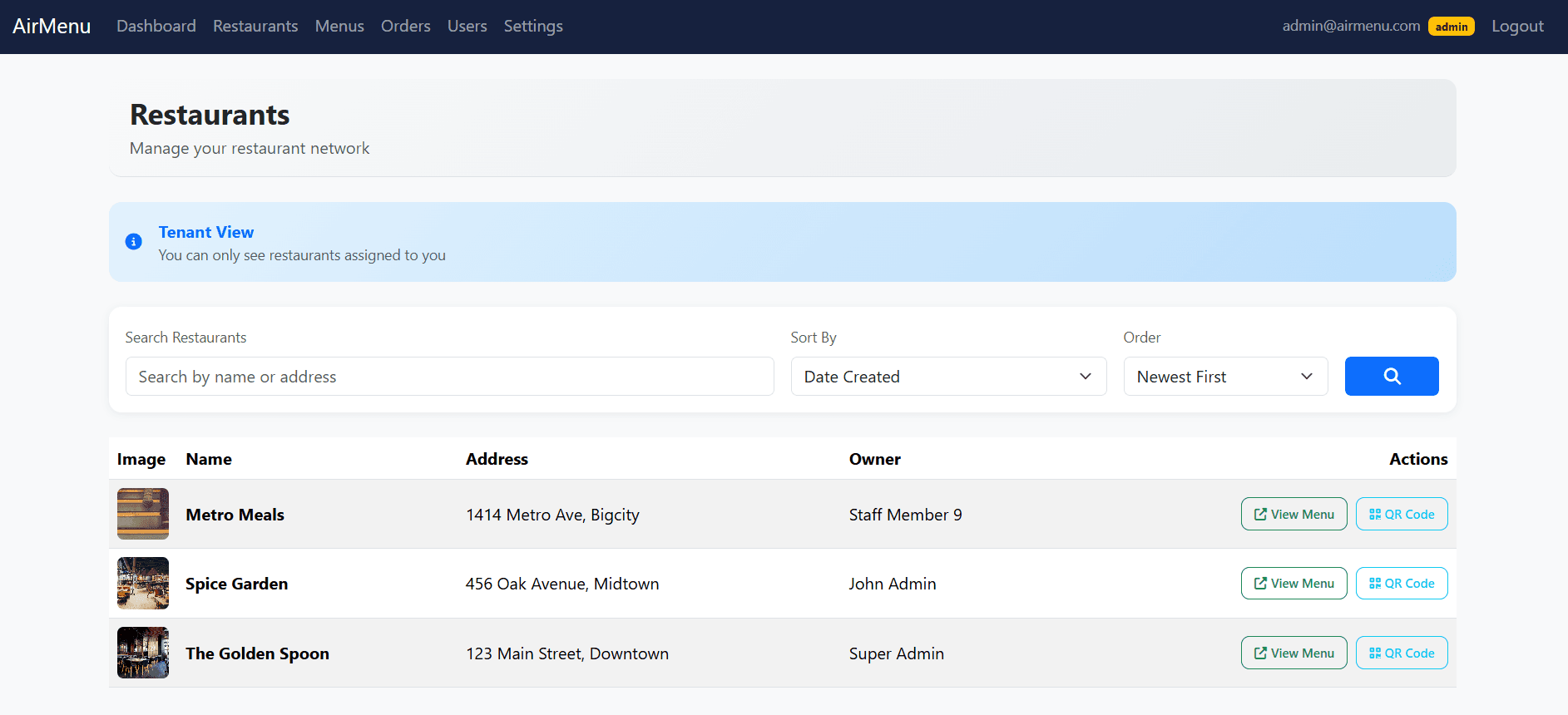
Task: Click the Tenant View info icon
Action: [133, 242]
